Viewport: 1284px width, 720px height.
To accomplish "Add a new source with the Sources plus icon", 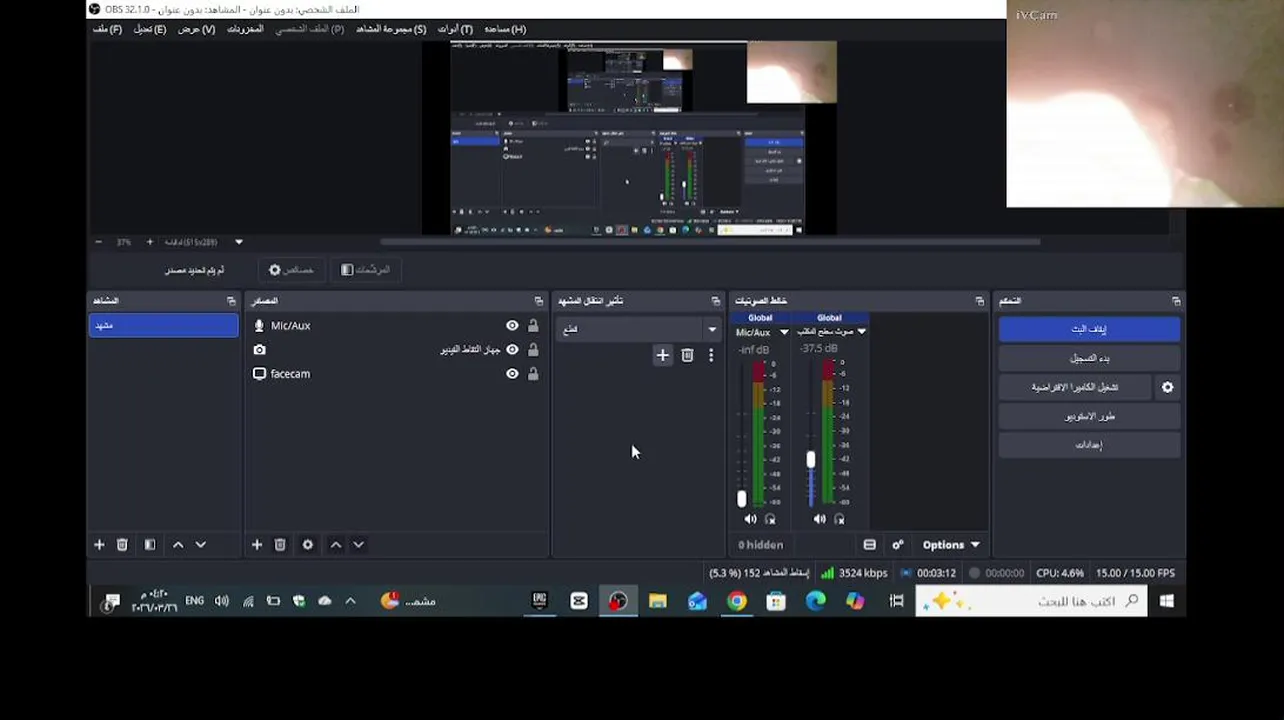I will point(257,545).
